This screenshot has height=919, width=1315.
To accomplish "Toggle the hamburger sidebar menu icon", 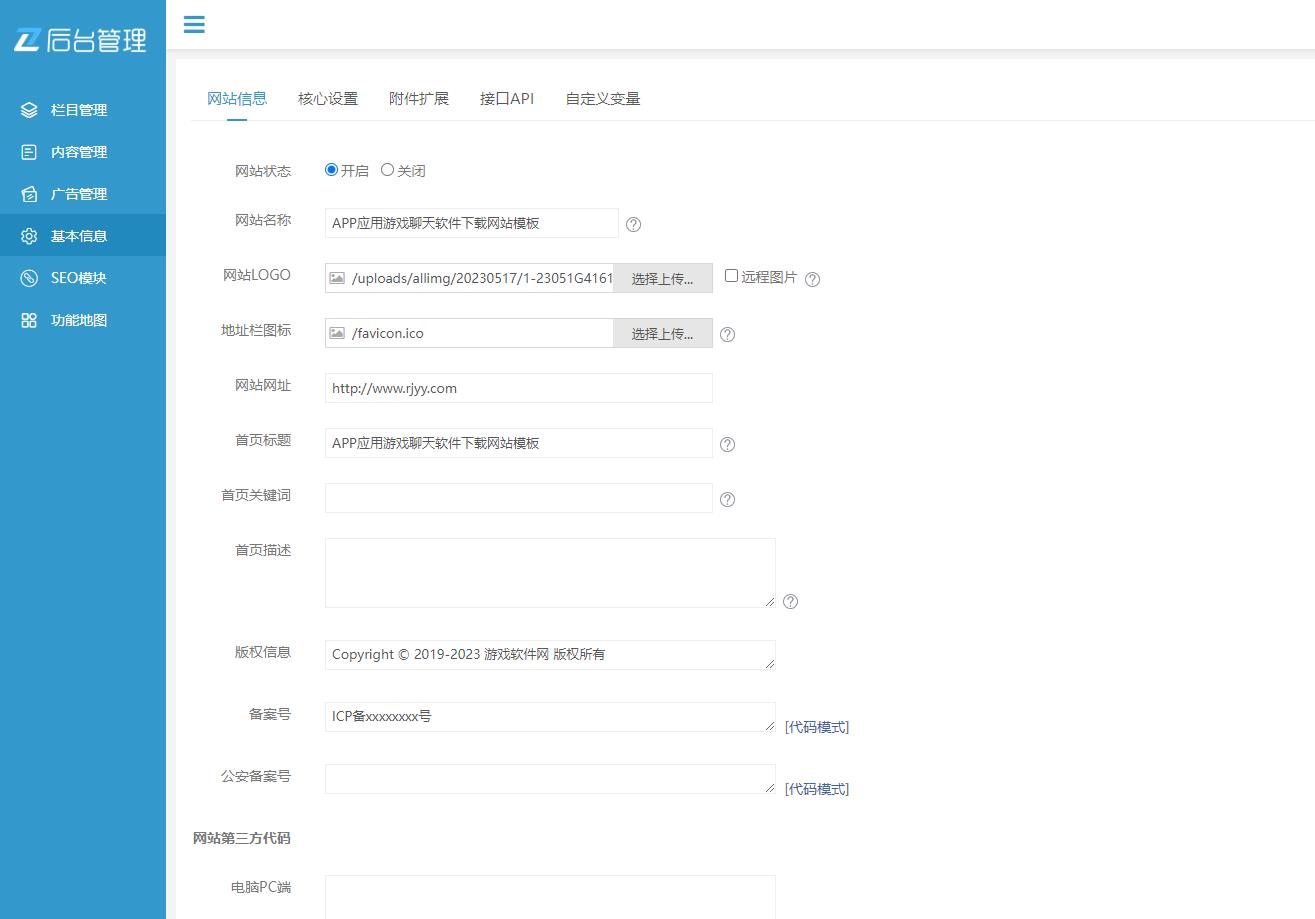I will [x=194, y=25].
